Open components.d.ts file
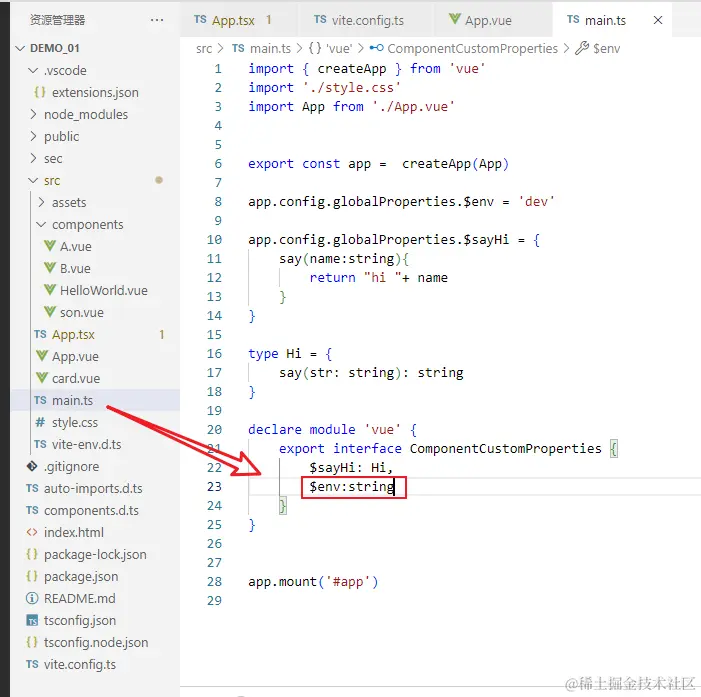701x697 pixels. pyautogui.click(x=91, y=510)
